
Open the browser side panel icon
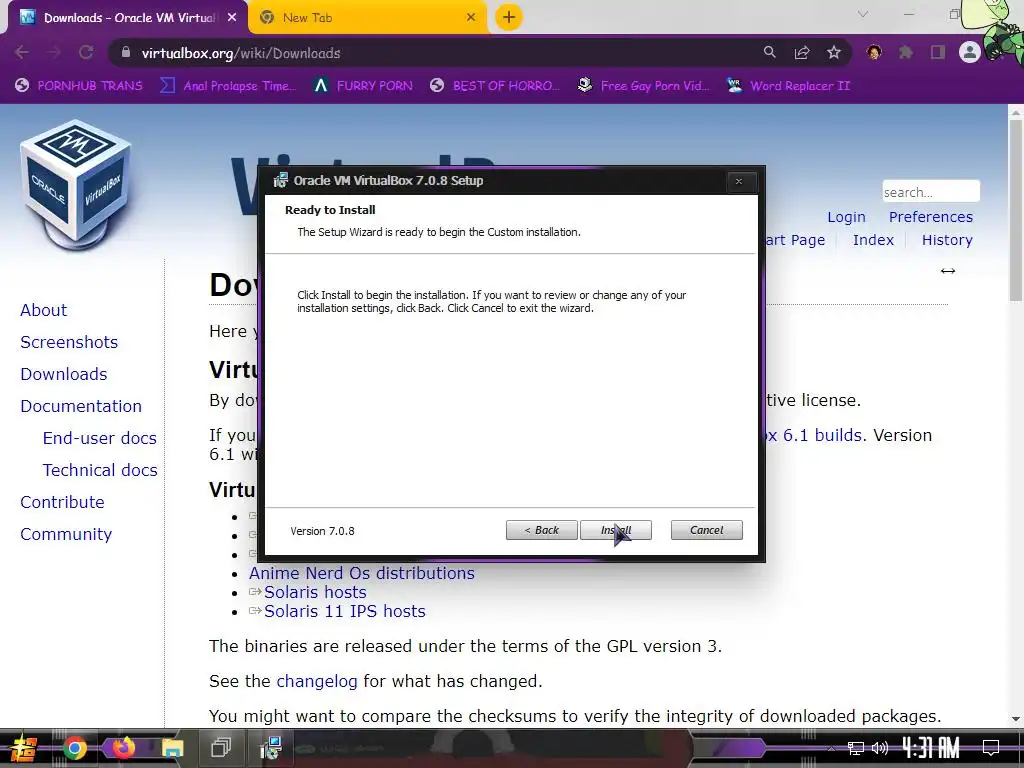pyautogui.click(x=938, y=52)
